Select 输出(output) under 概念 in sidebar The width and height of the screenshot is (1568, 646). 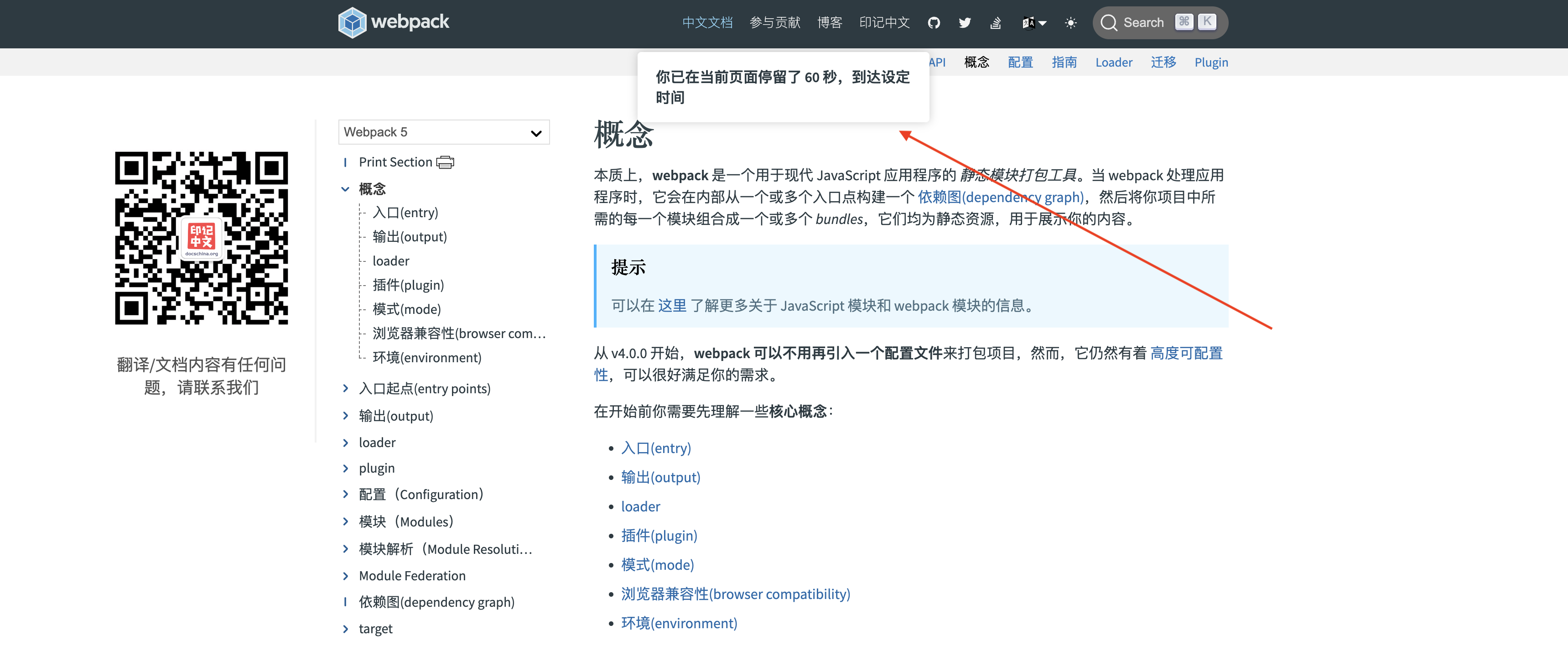(410, 237)
